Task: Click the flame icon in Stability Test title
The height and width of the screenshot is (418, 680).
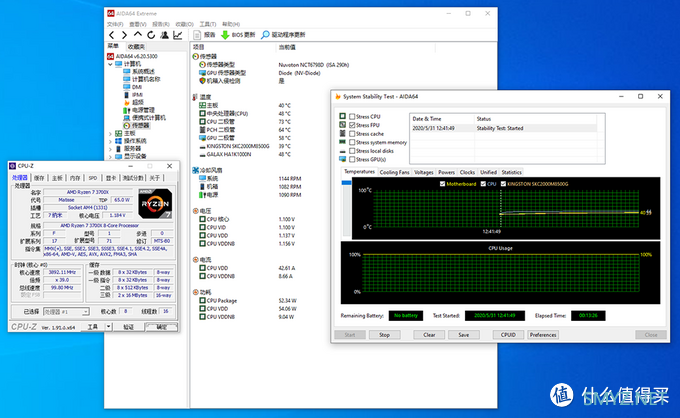Action: pos(338,97)
